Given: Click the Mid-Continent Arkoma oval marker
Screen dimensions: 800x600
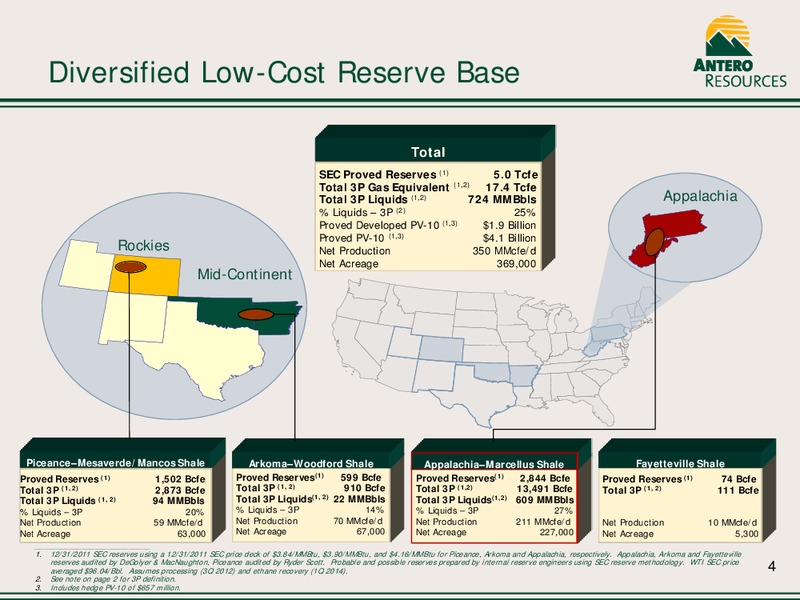Looking at the screenshot, I should [x=256, y=314].
